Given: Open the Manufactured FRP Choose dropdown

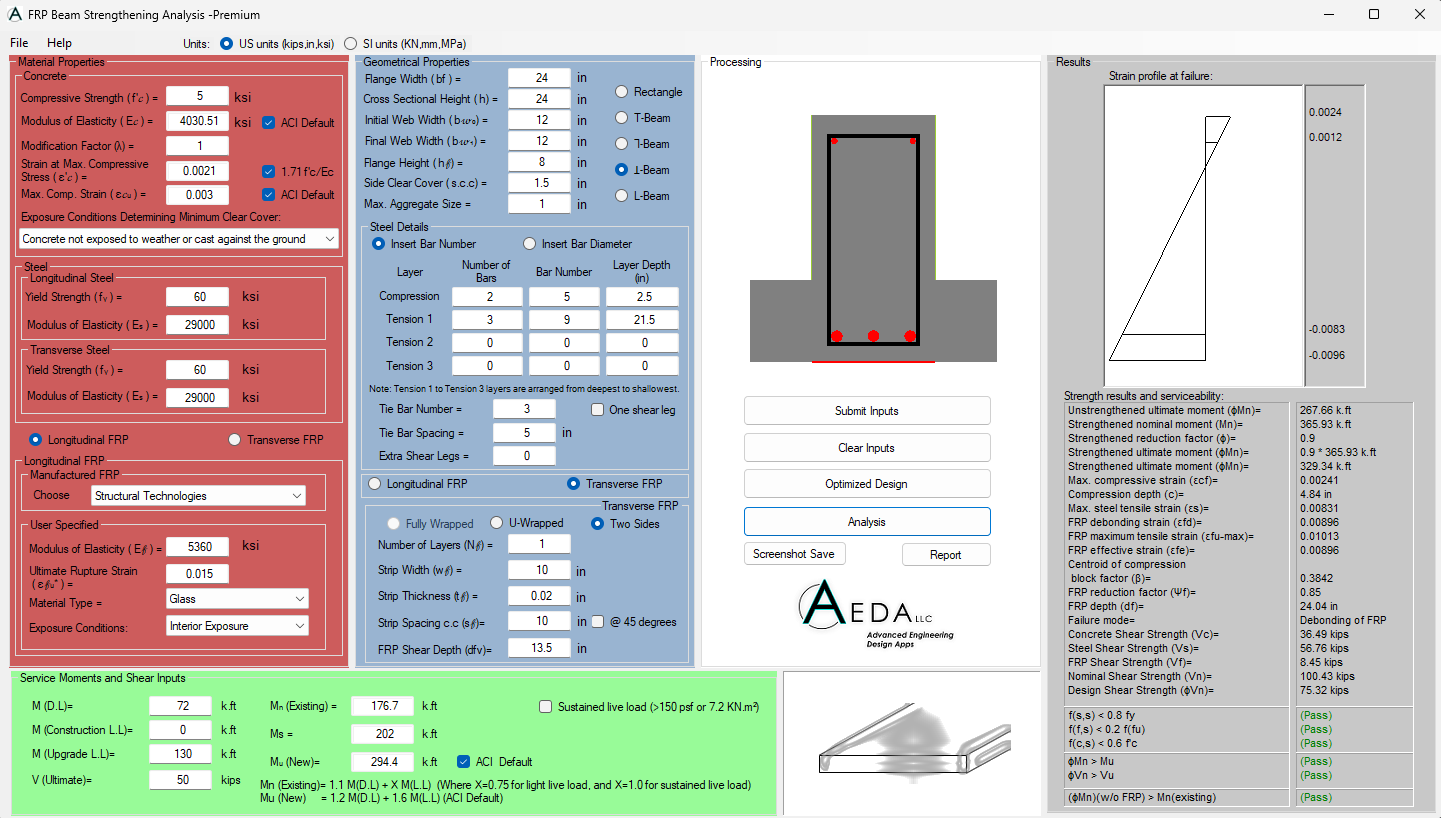Looking at the screenshot, I should click(x=198, y=496).
